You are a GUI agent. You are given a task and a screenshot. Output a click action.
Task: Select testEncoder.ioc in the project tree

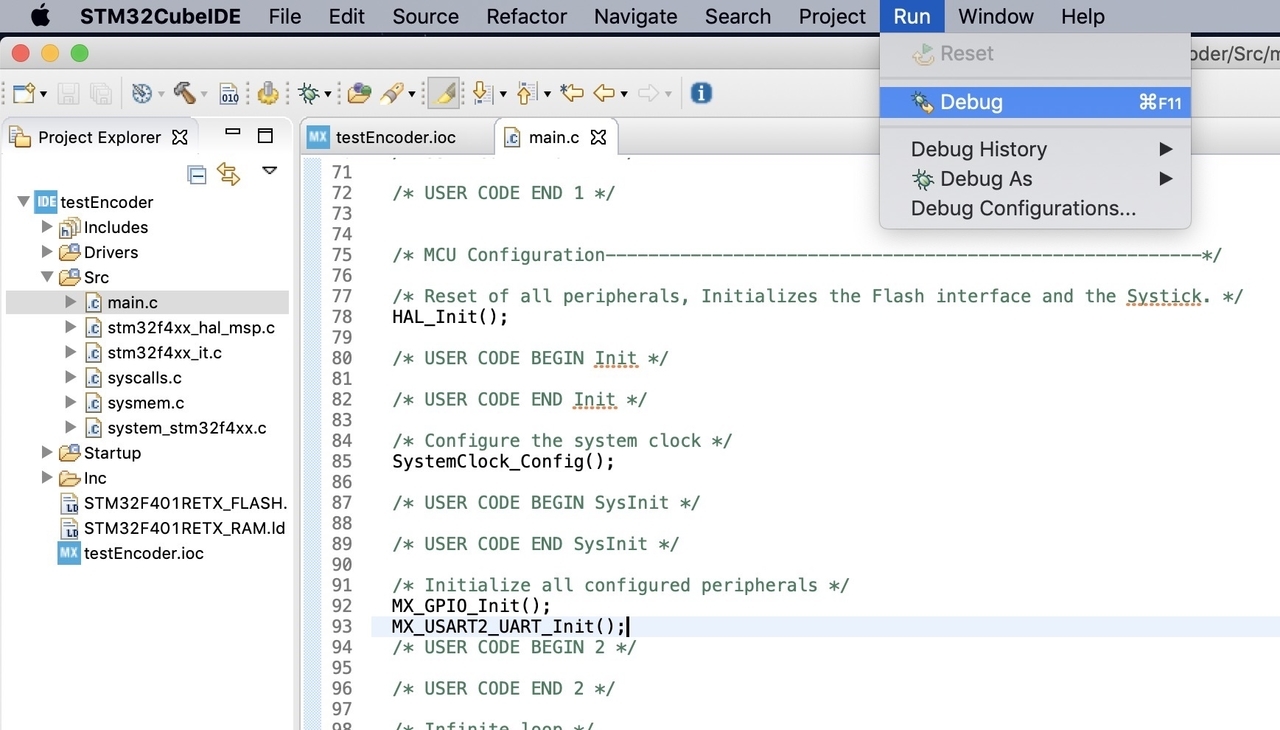click(x=144, y=553)
